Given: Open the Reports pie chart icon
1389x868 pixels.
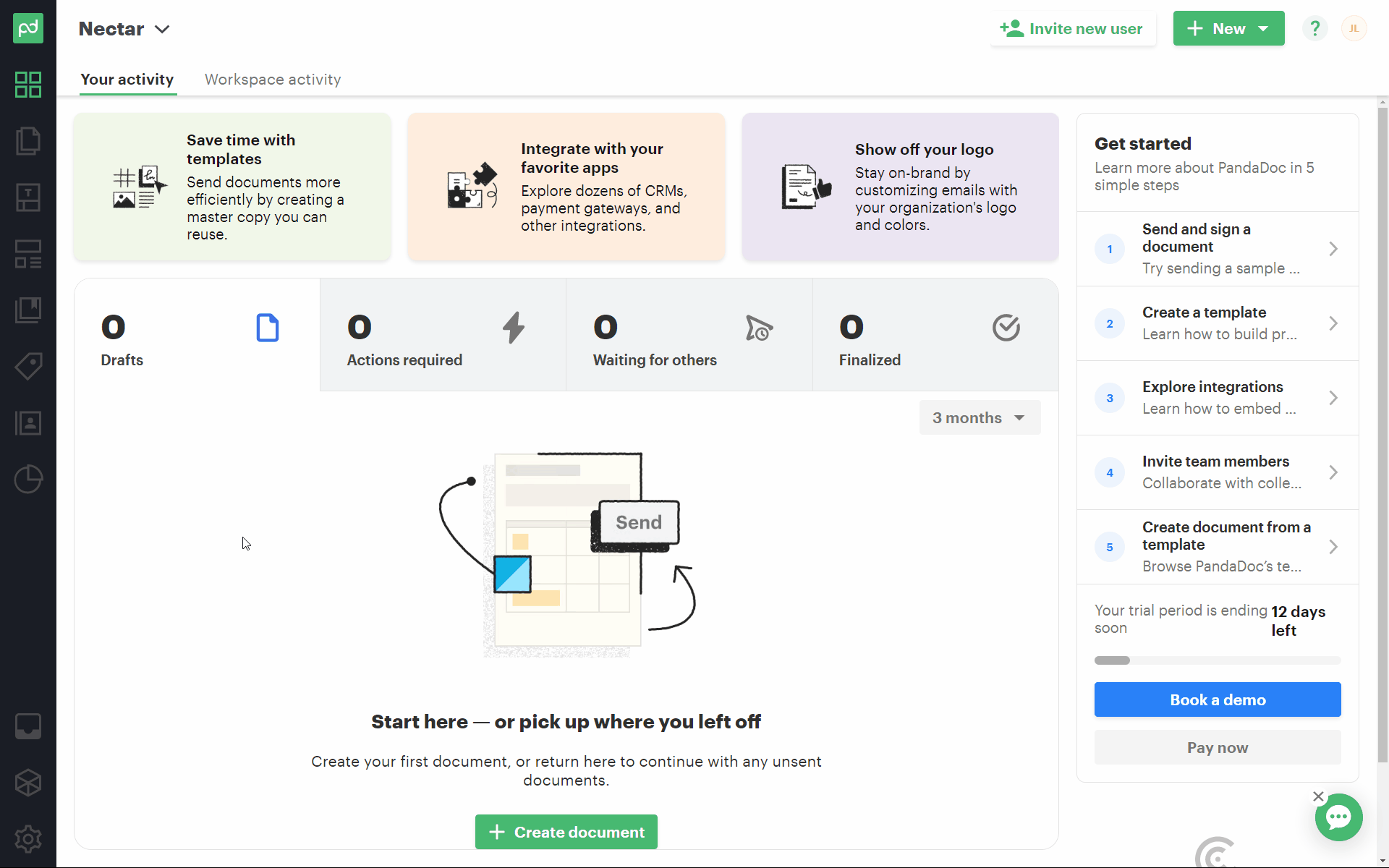Looking at the screenshot, I should [28, 479].
